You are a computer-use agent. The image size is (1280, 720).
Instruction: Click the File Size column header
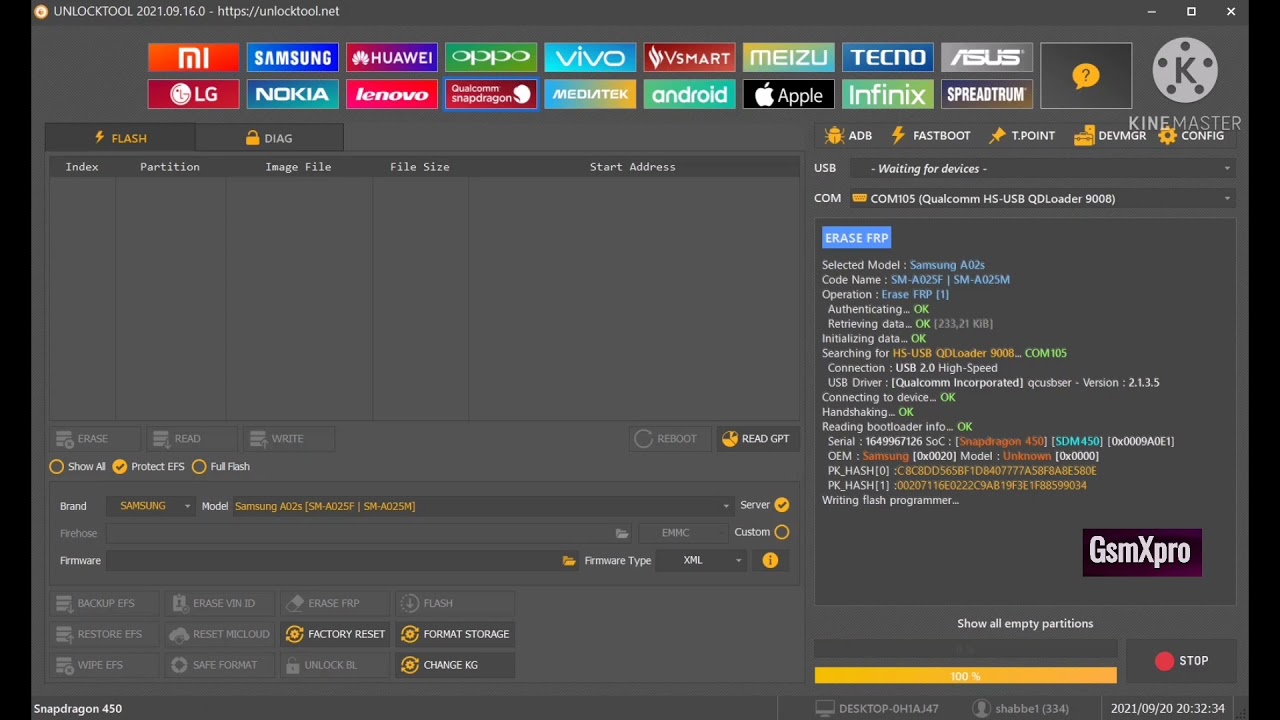(420, 167)
